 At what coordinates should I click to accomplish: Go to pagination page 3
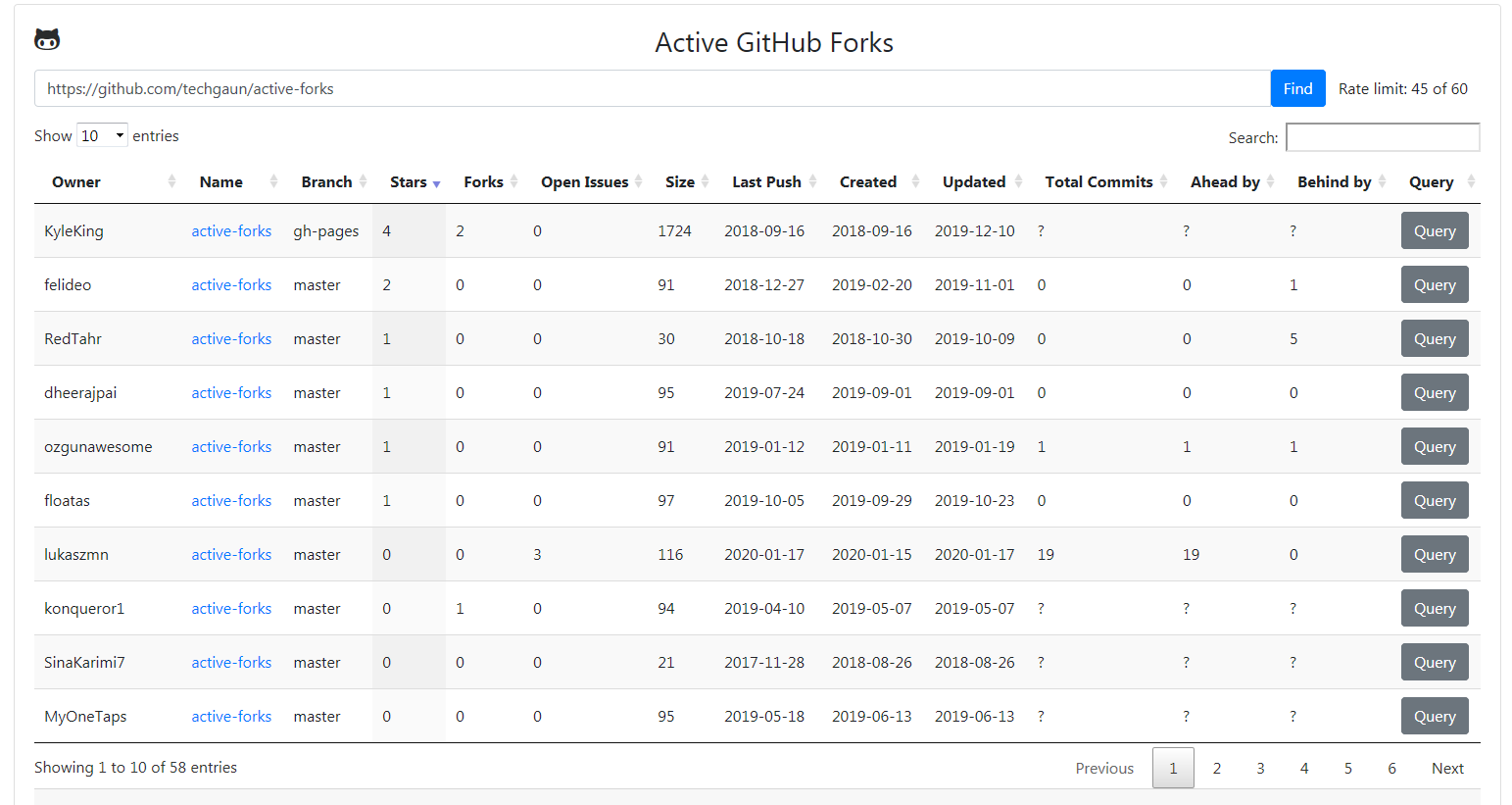tap(1260, 768)
